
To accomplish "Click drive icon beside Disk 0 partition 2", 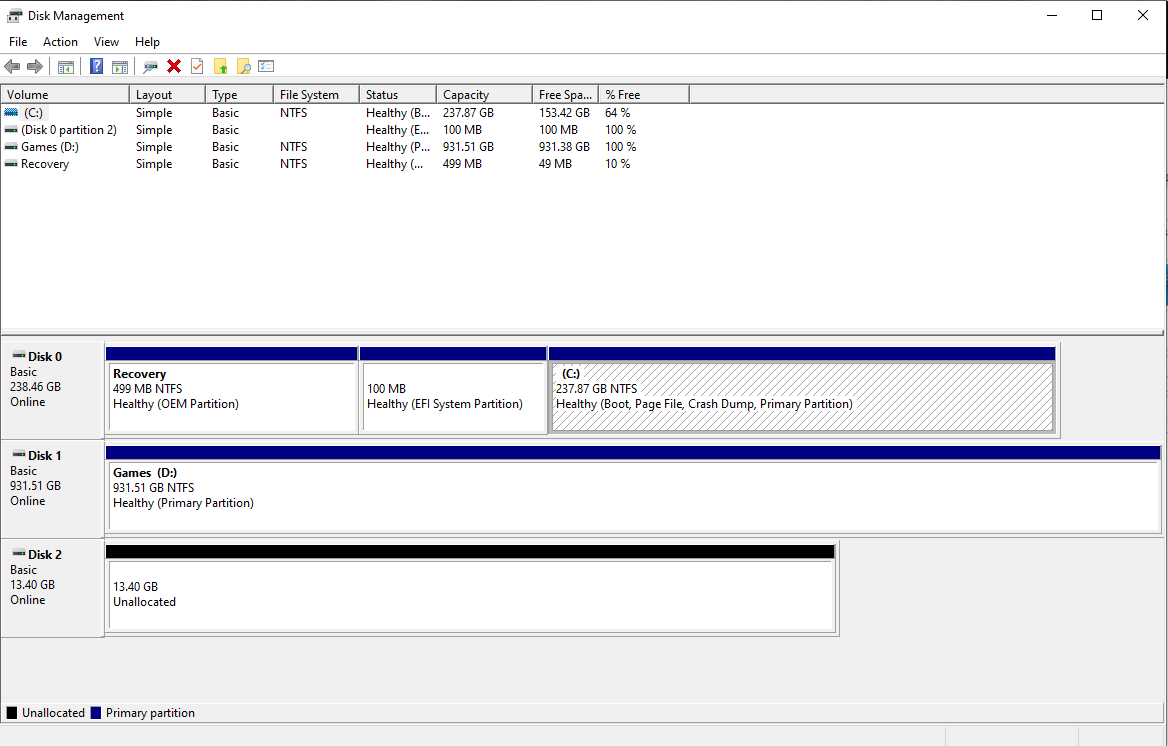I will 11,130.
